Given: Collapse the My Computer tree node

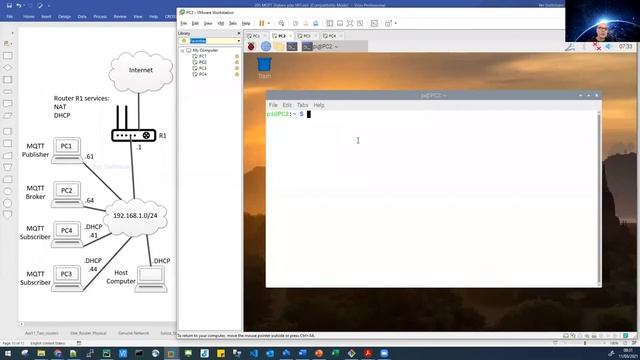Looking at the screenshot, I should click(x=182, y=50).
